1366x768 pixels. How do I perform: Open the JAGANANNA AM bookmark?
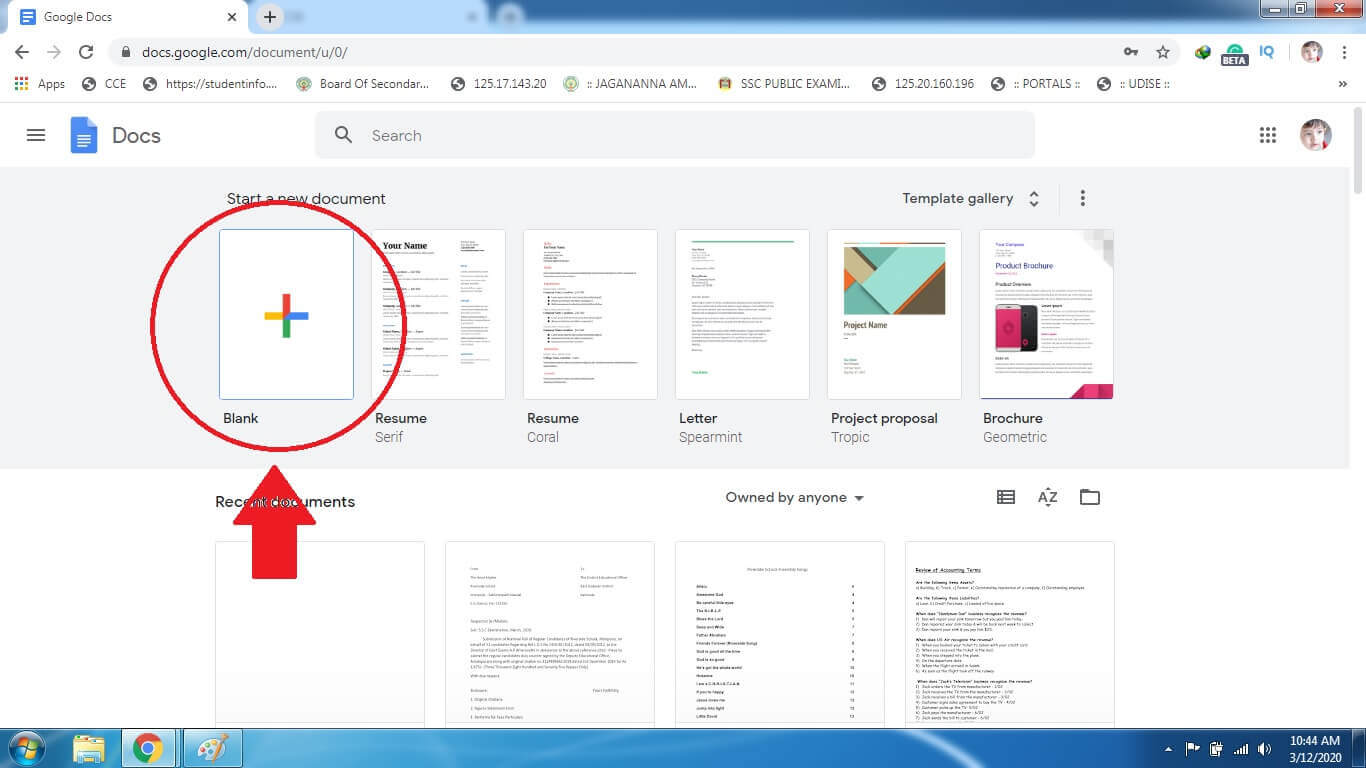(630, 84)
